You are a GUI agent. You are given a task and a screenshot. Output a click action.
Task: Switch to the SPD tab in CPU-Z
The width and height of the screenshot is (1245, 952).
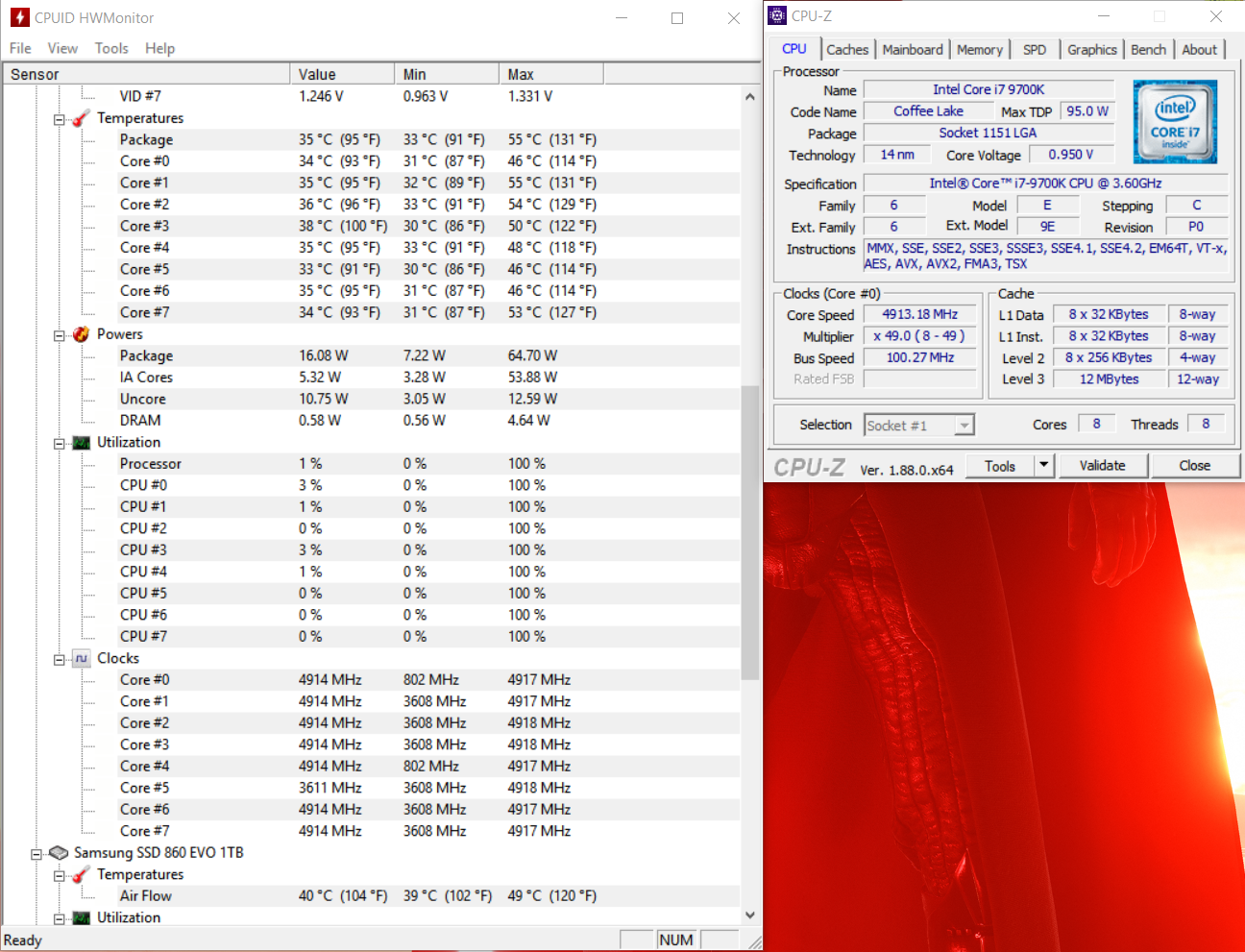click(1035, 50)
